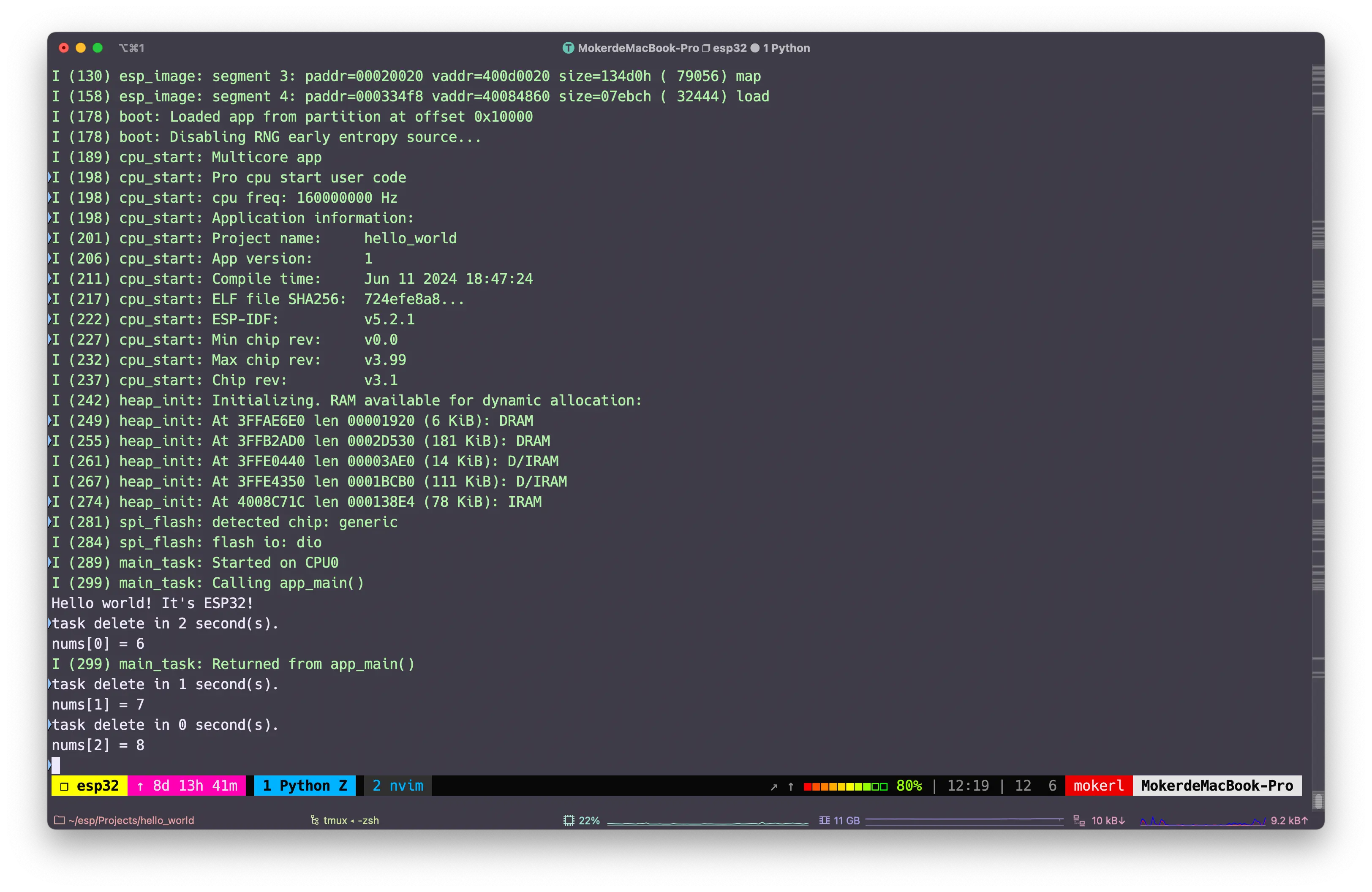Click 'task delete in 2 second(s).' line
The image size is (1372, 892).
click(x=166, y=623)
